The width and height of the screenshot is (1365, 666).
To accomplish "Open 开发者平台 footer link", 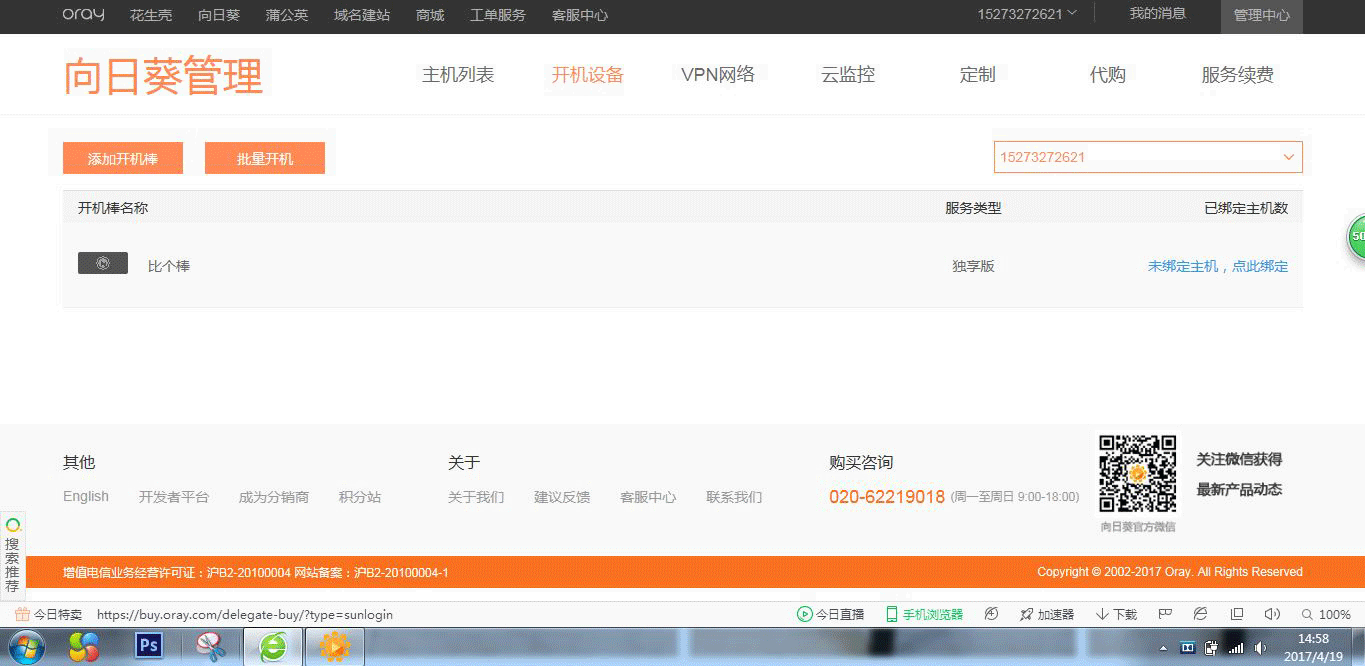I will 174,497.
